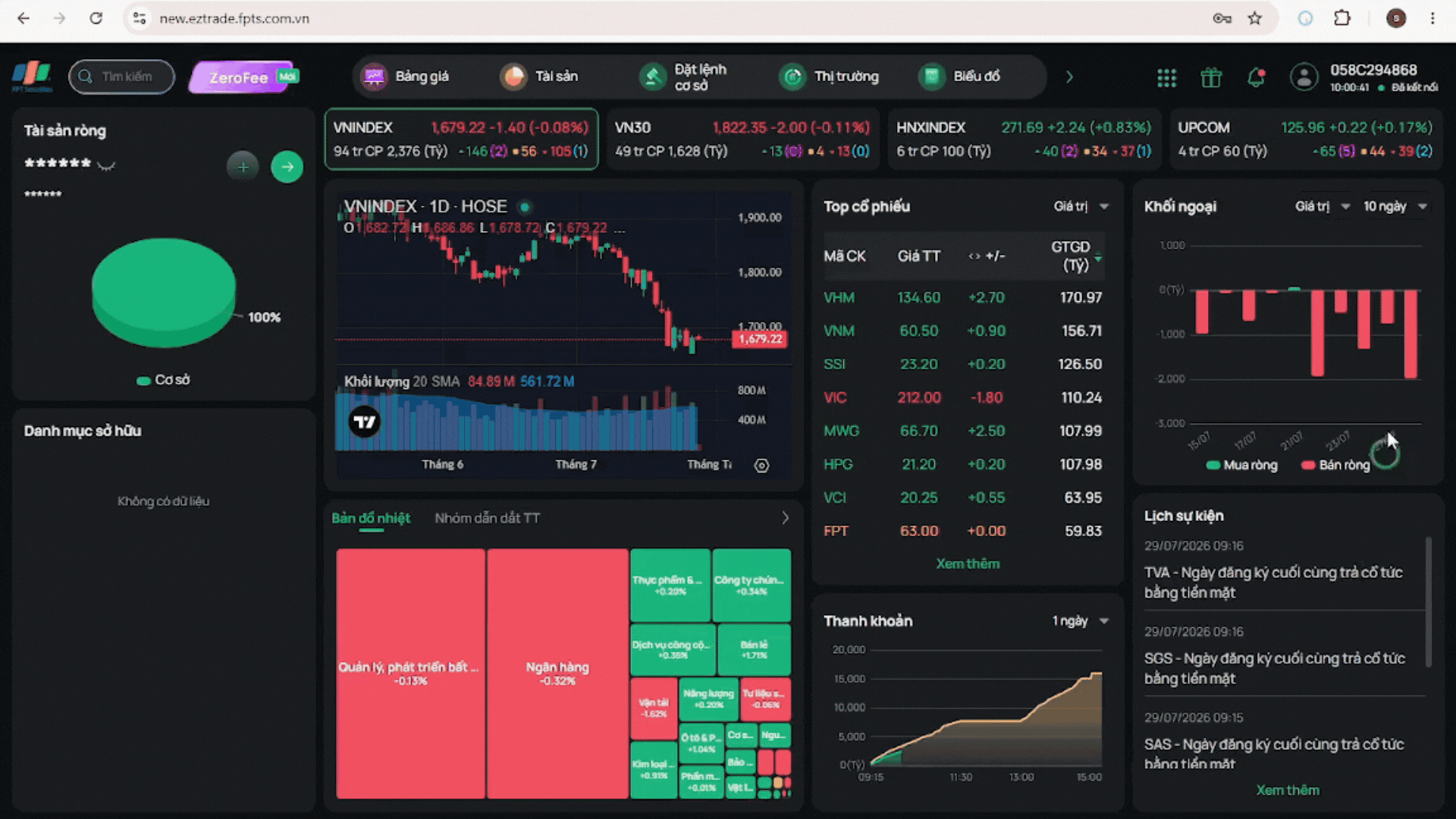Toggle the +/- change display column
Viewport: 1456px width, 819px height.
986,256
